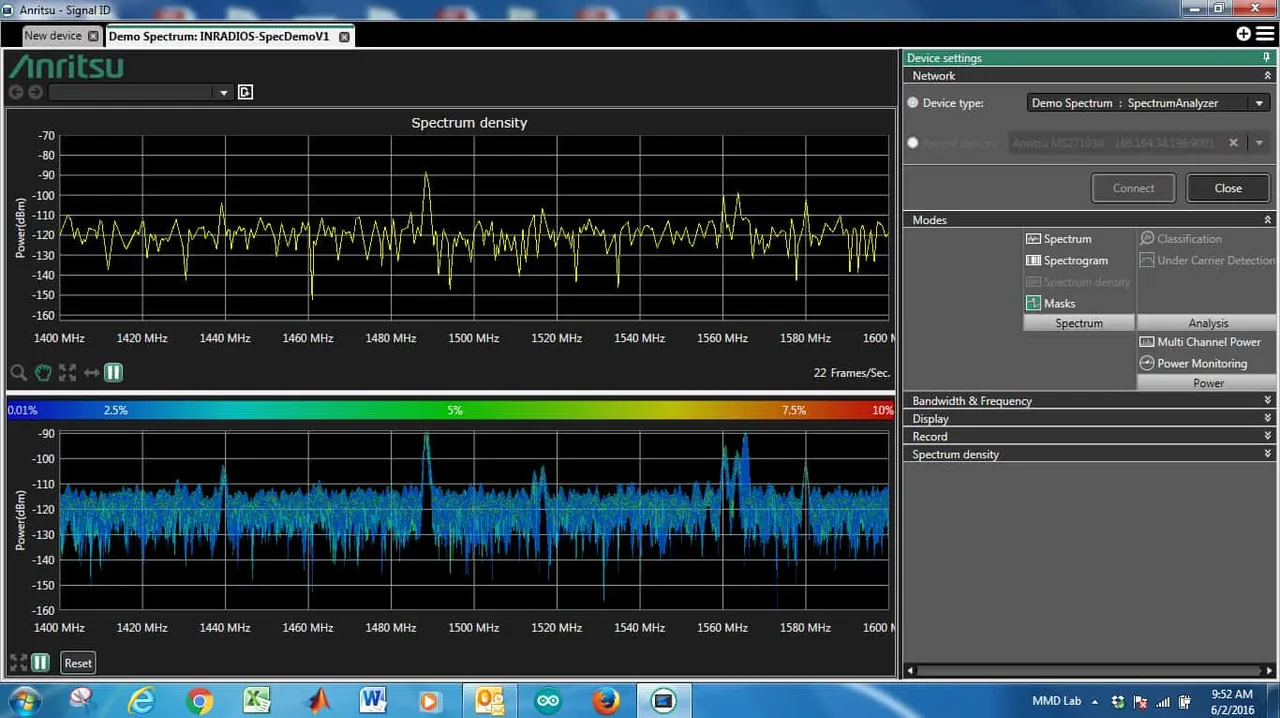This screenshot has height=718, width=1280.
Task: Open Power Monitoring mode
Action: point(1194,363)
